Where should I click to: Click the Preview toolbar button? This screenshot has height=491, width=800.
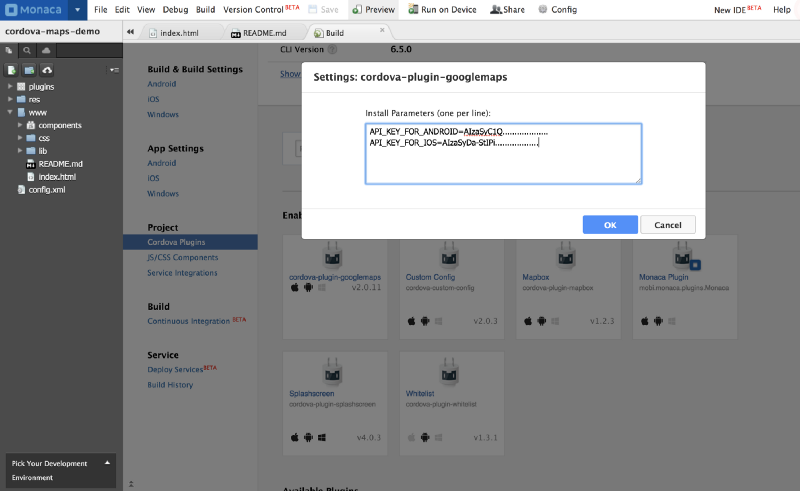click(x=373, y=10)
